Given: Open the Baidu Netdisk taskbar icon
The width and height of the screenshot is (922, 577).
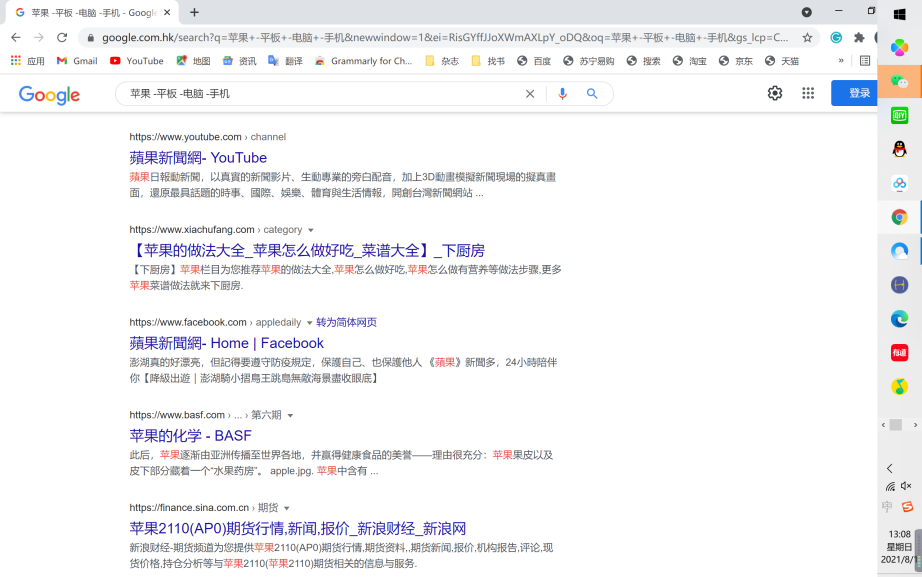Looking at the screenshot, I should click(900, 184).
